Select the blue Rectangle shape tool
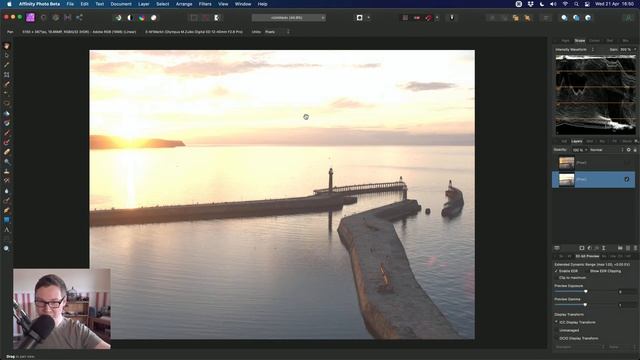The height and width of the screenshot is (360, 640). (7, 220)
